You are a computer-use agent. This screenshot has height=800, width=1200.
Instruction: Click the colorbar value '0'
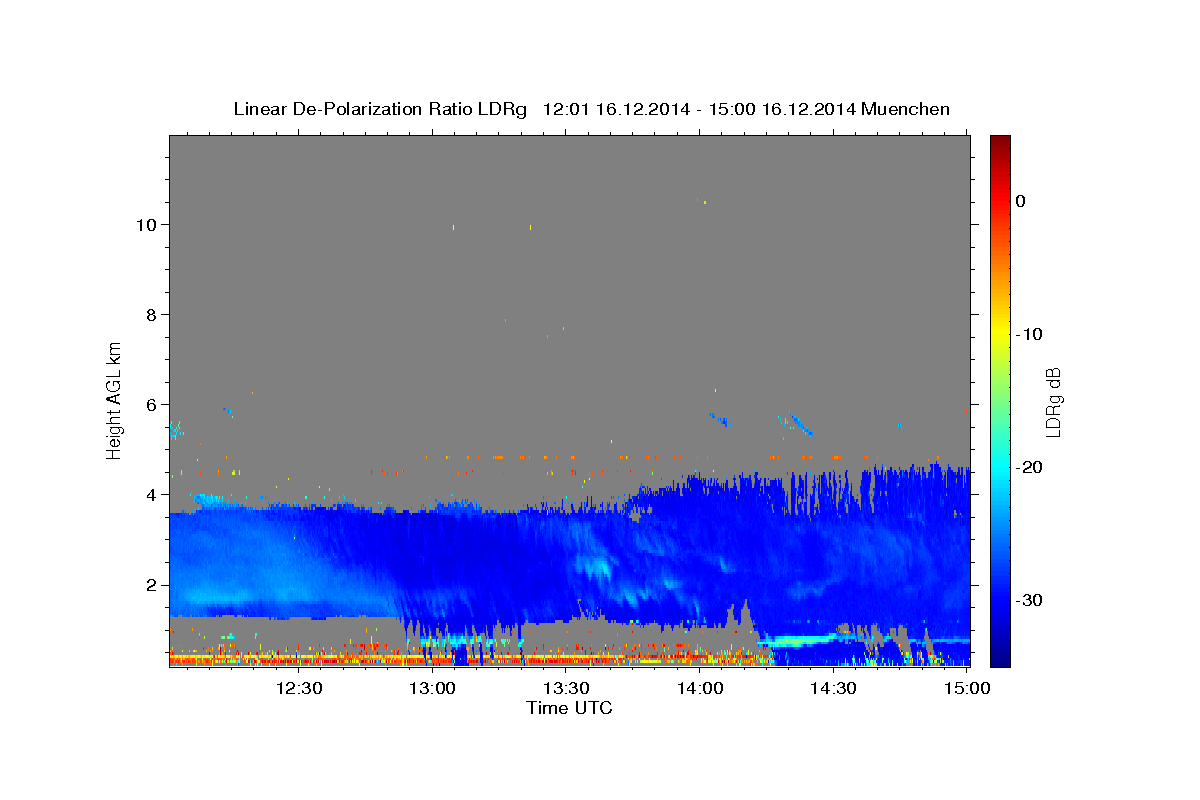(x=1021, y=201)
